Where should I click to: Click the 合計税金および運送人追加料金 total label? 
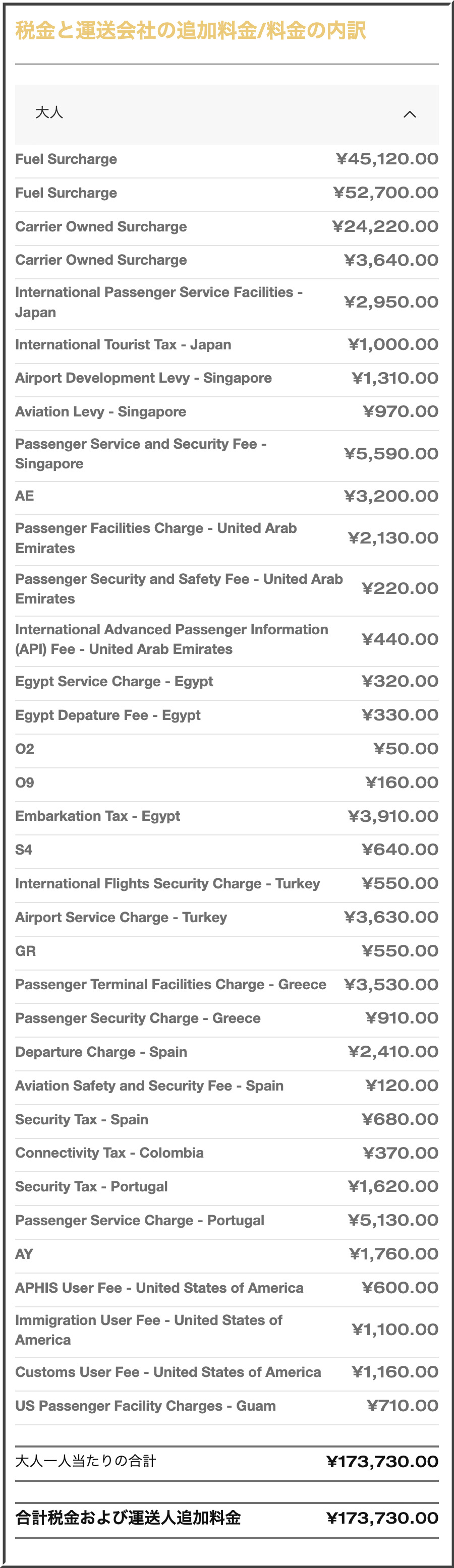click(128, 1518)
